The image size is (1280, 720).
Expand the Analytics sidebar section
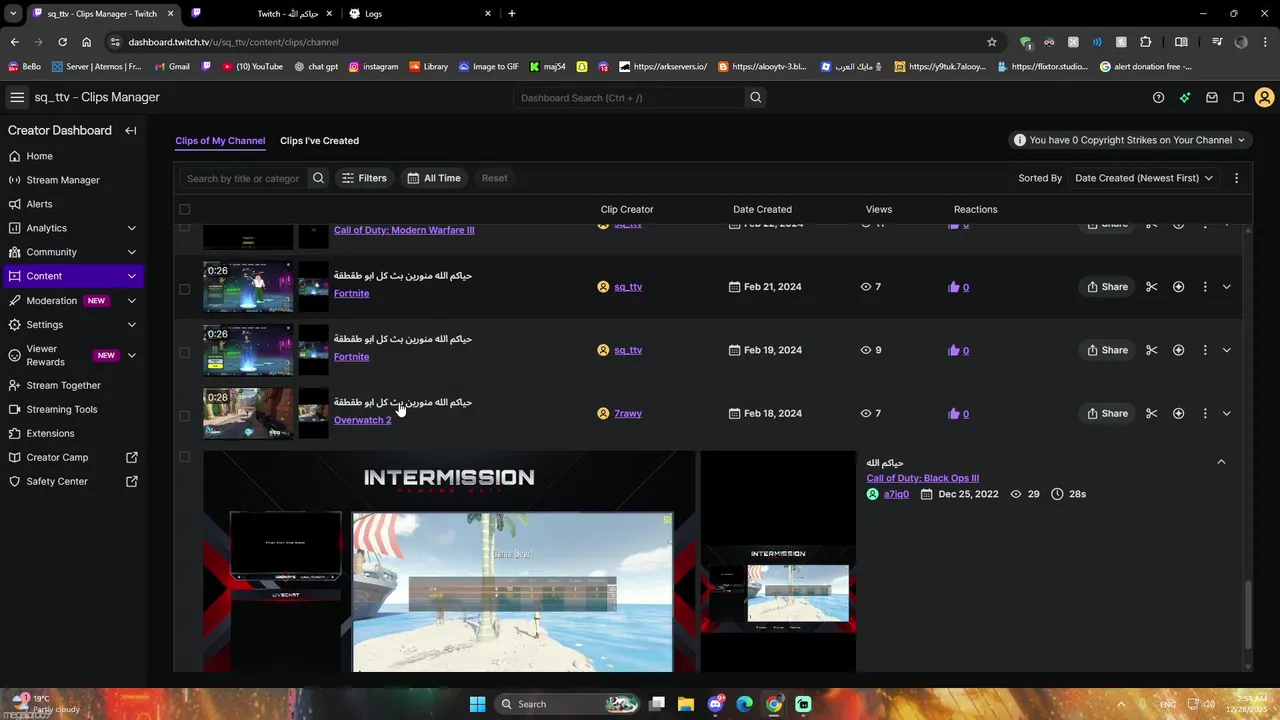pos(131,228)
